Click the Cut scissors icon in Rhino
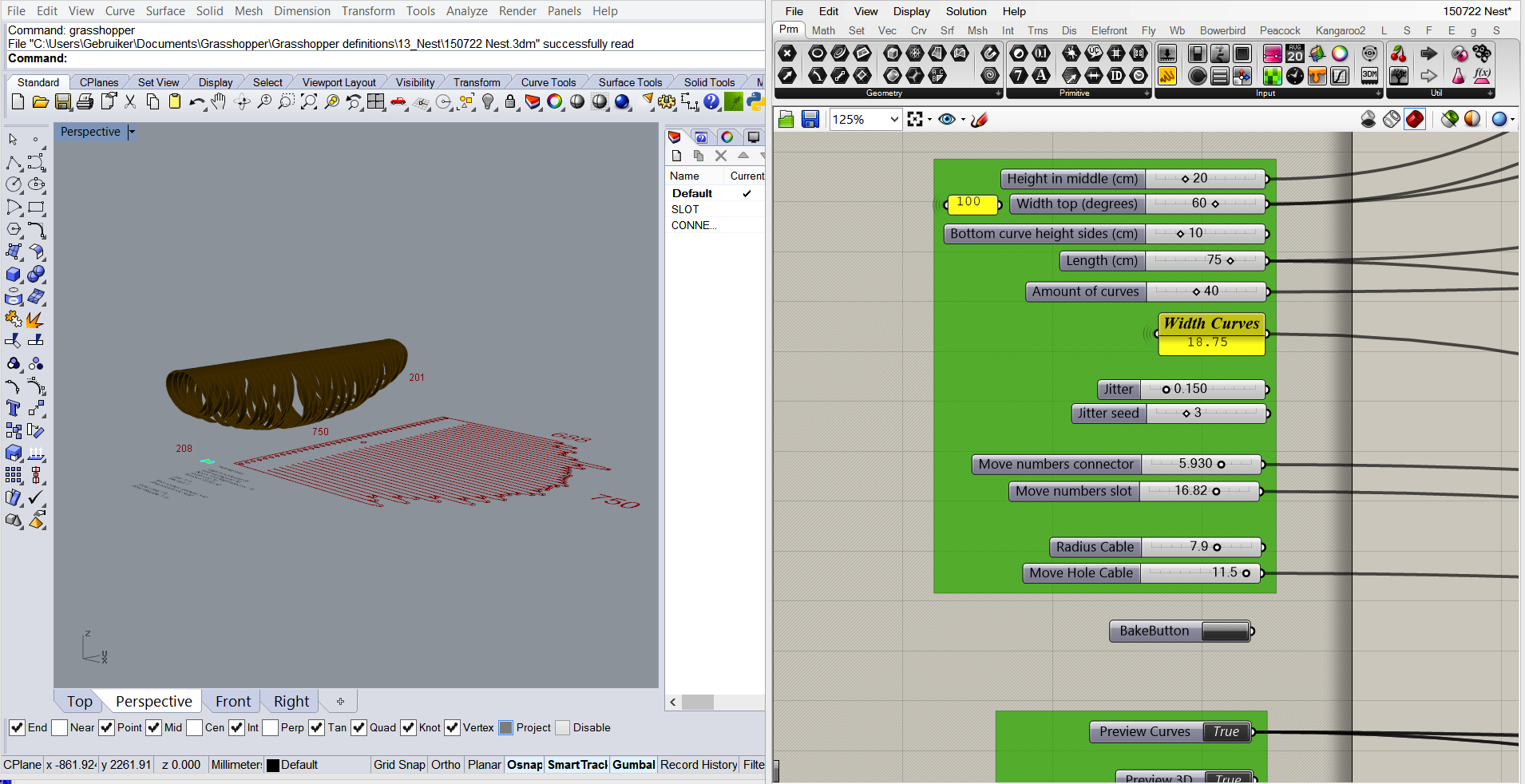This screenshot has width=1525, height=784. [x=130, y=102]
